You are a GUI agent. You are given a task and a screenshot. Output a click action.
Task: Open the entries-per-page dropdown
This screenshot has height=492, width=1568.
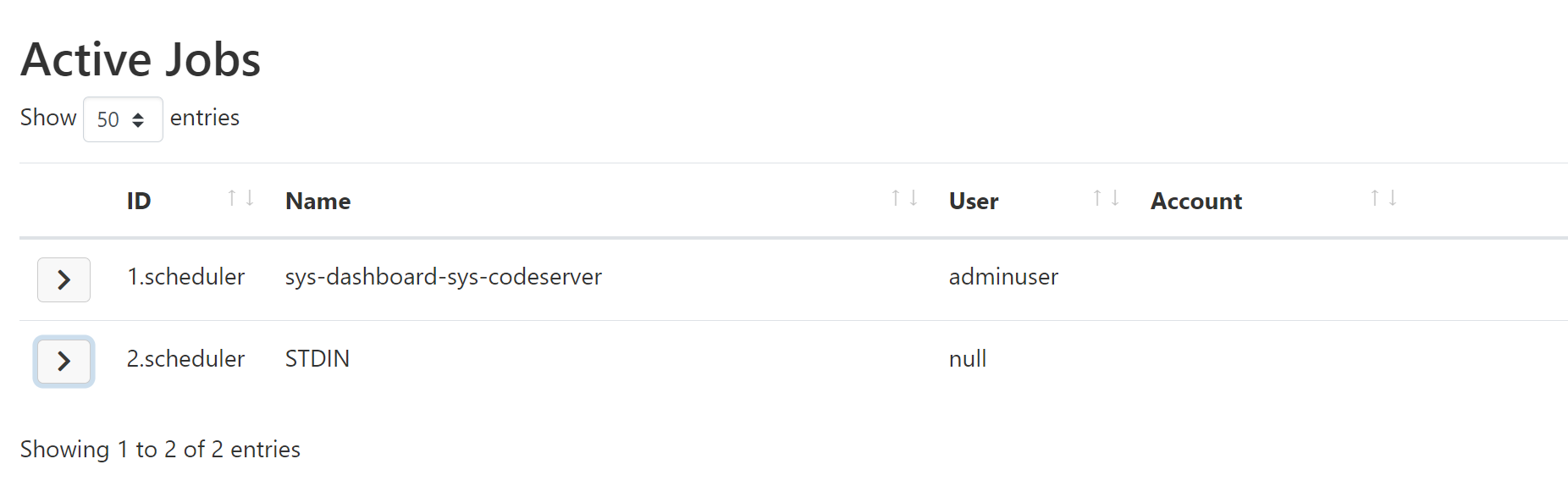click(123, 119)
